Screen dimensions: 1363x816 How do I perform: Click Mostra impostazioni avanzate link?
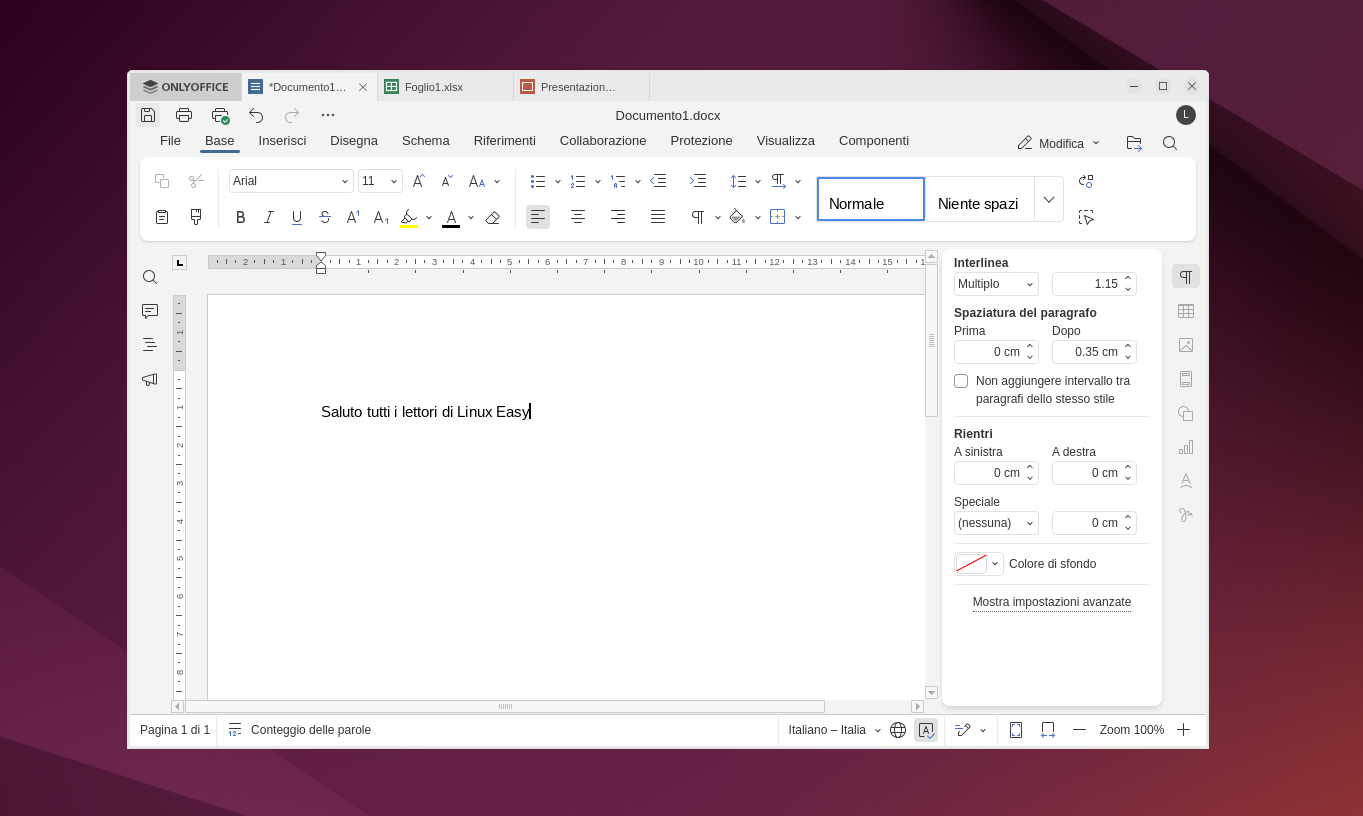click(x=1051, y=602)
